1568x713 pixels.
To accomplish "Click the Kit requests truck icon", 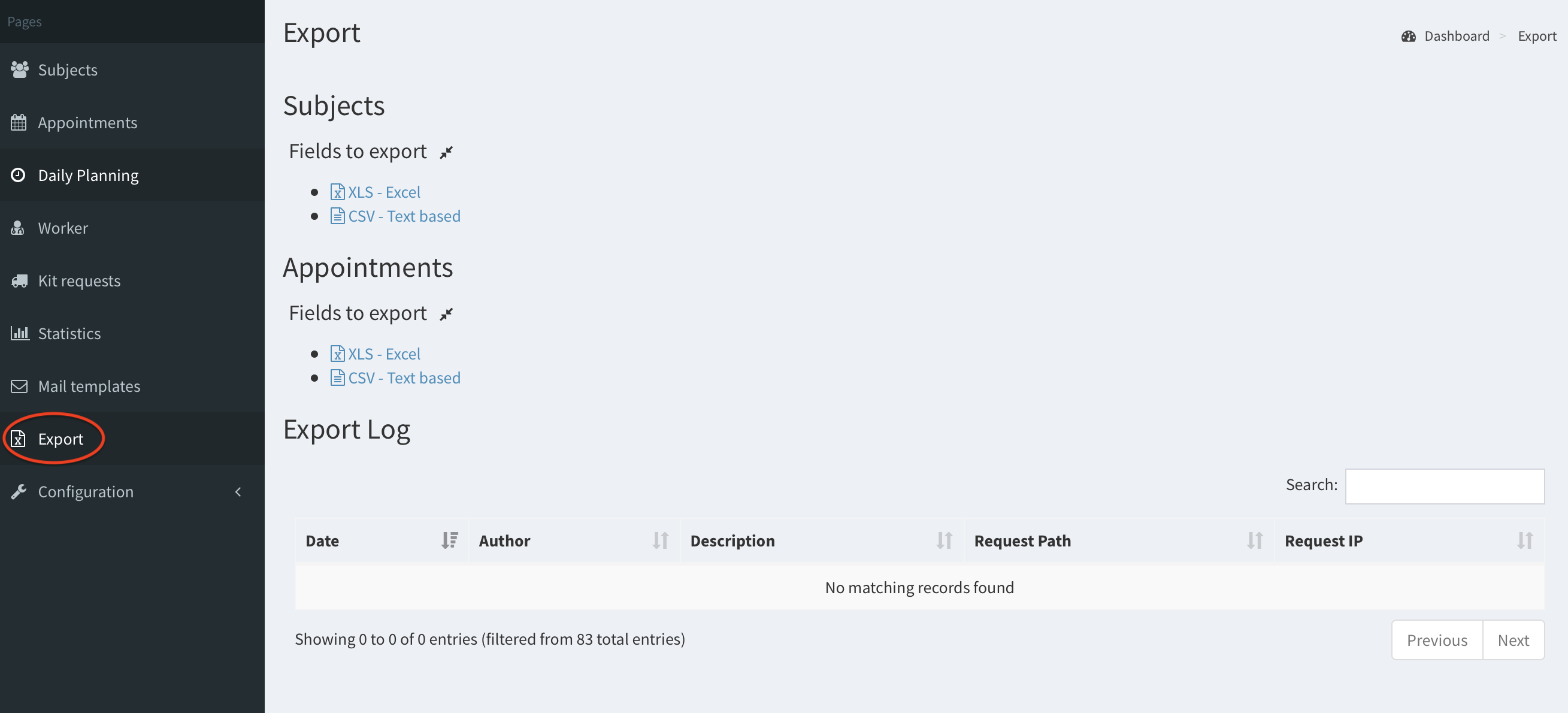I will point(20,280).
